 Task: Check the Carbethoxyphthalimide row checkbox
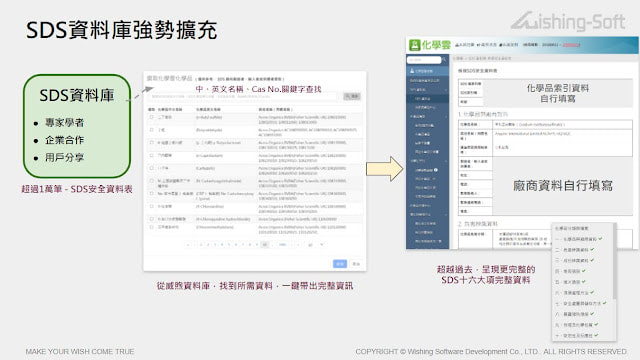(151, 180)
